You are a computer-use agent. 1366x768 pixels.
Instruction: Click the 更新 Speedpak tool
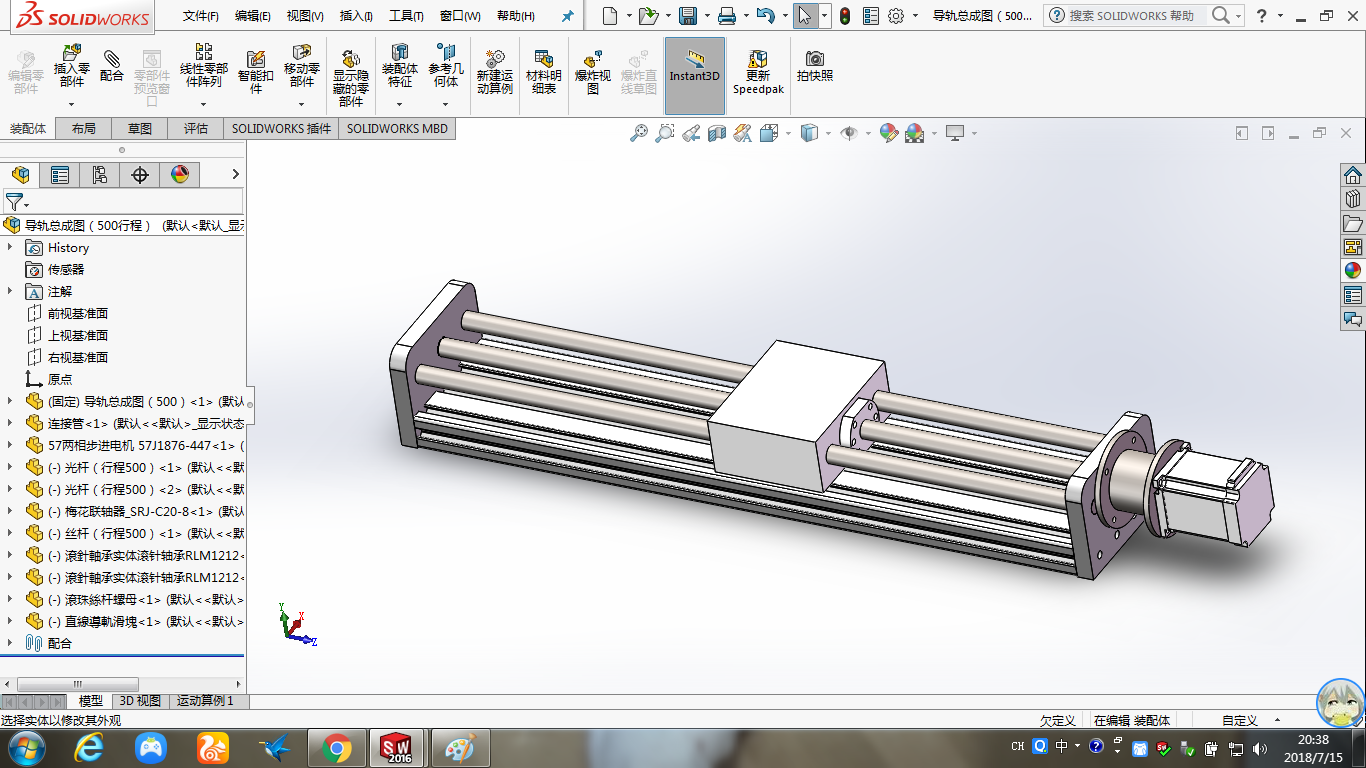(758, 72)
